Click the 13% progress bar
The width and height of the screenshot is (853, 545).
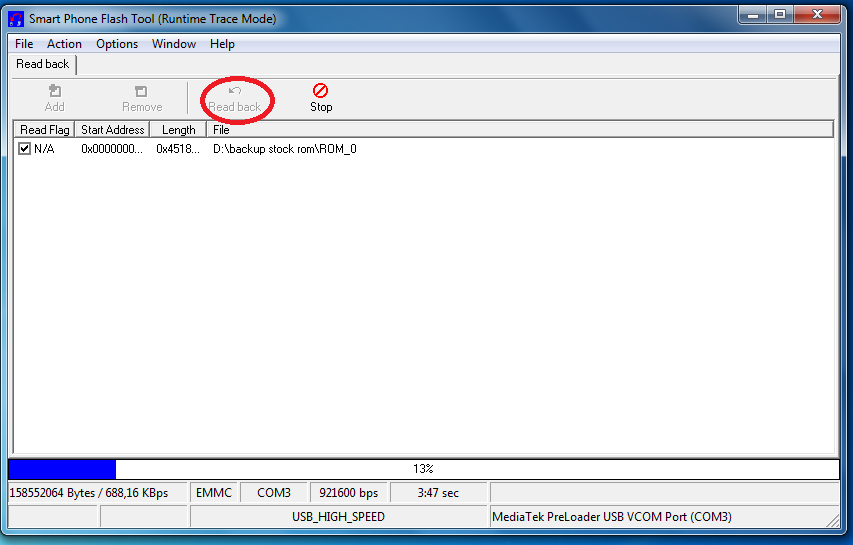(x=423, y=469)
